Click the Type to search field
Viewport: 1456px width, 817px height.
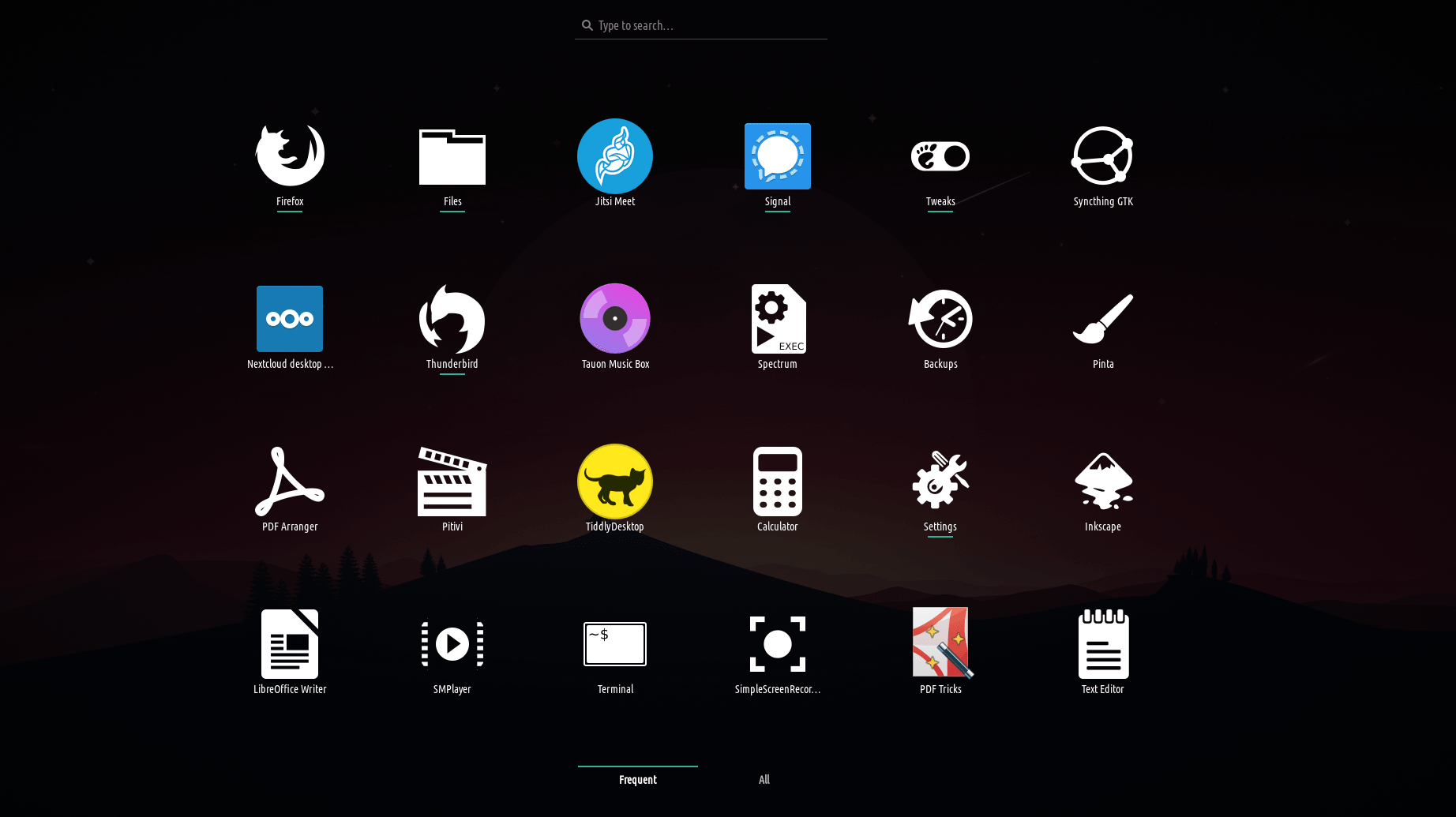click(x=701, y=26)
